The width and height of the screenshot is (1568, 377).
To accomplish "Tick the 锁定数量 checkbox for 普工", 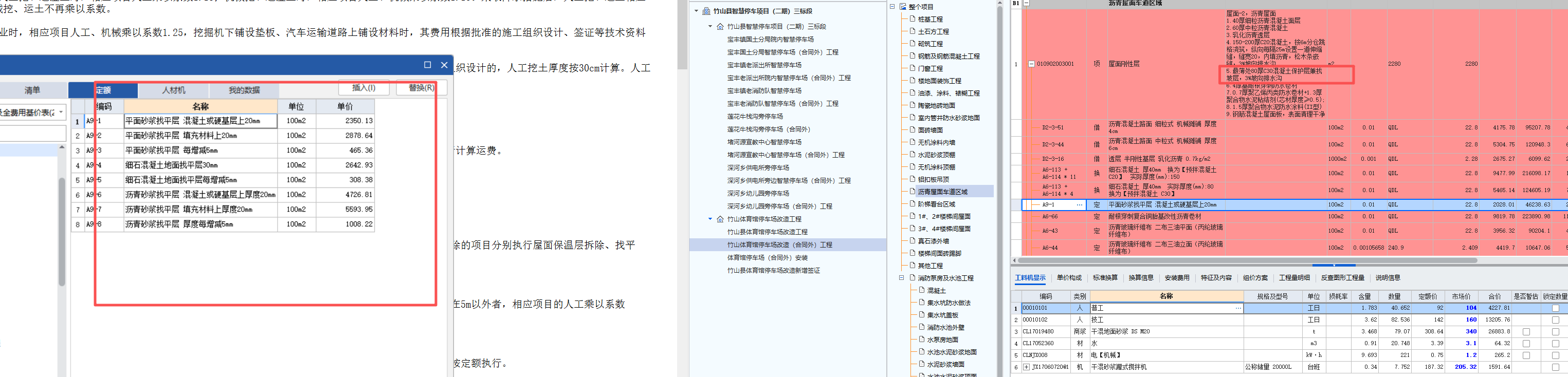I will tap(1555, 308).
